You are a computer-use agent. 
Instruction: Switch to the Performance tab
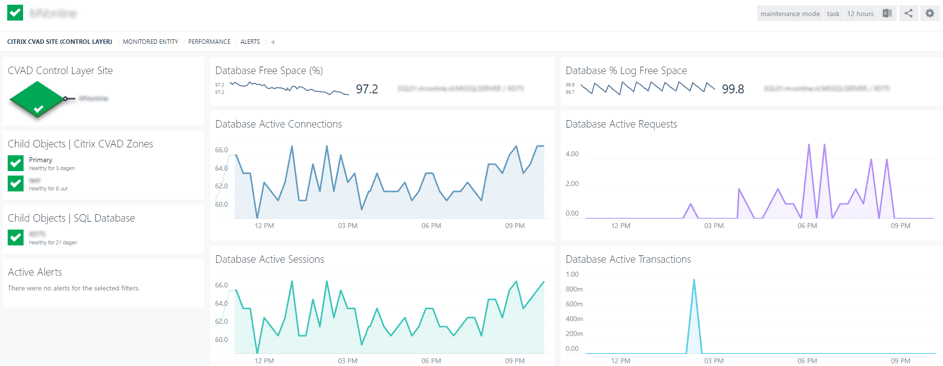(209, 42)
